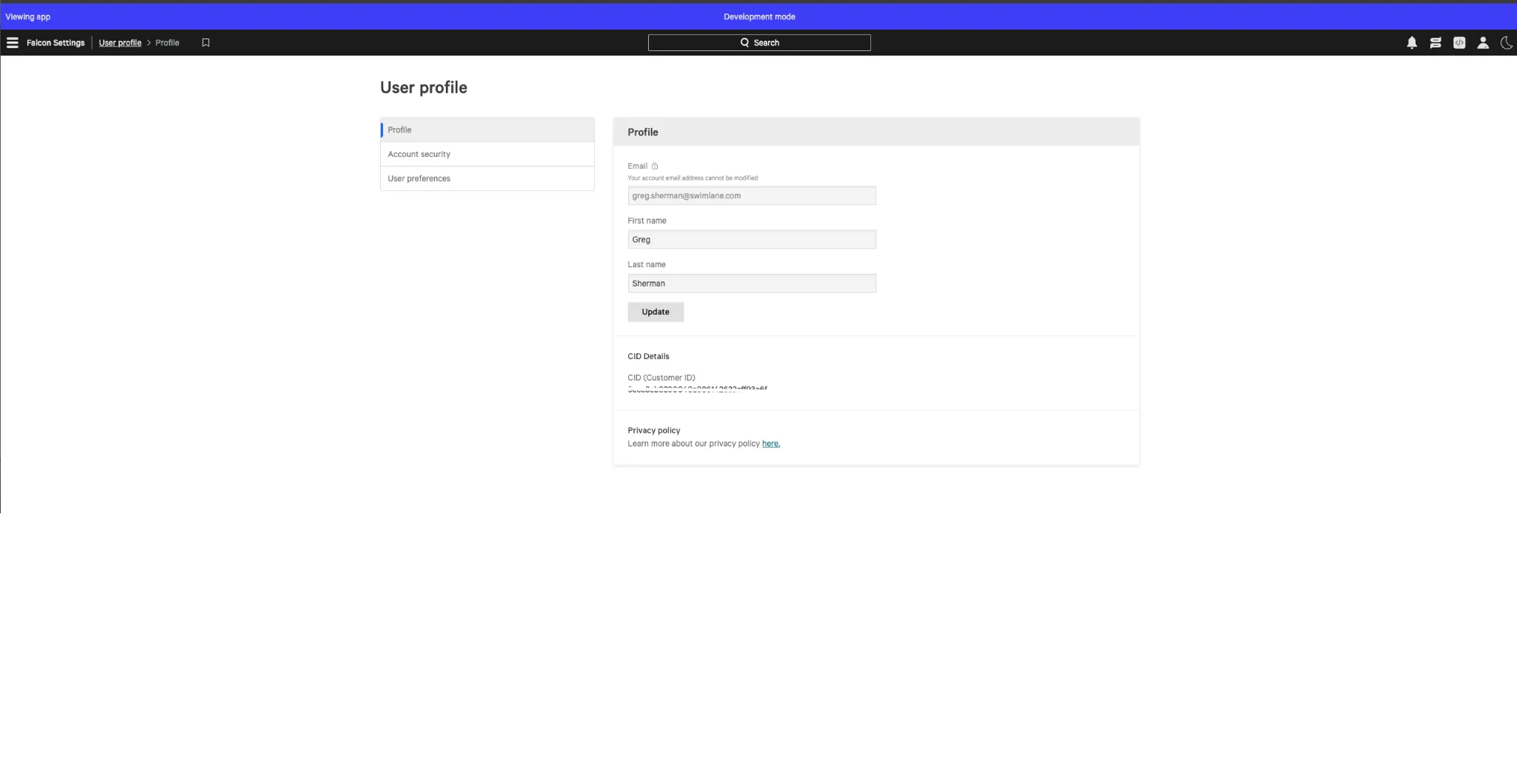Click the lock icon next to Email
The image size is (1517, 784).
pyautogui.click(x=655, y=166)
